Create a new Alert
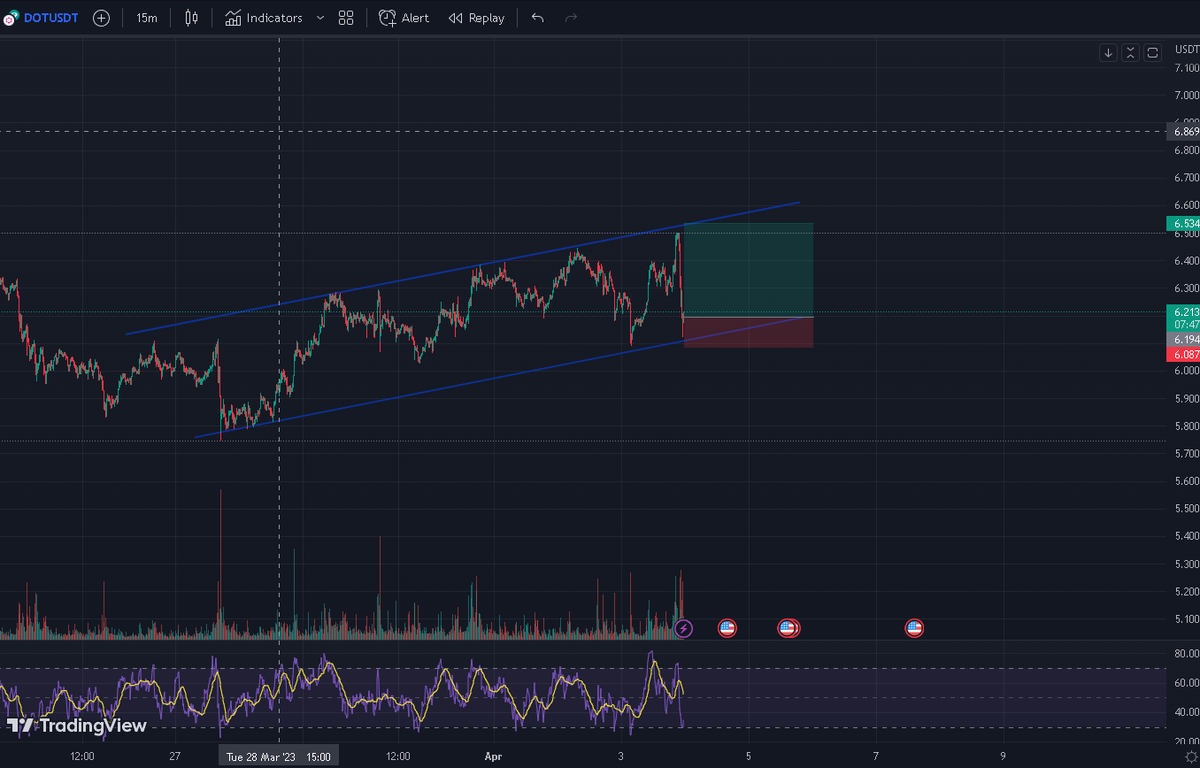The width and height of the screenshot is (1200, 768). tap(404, 18)
